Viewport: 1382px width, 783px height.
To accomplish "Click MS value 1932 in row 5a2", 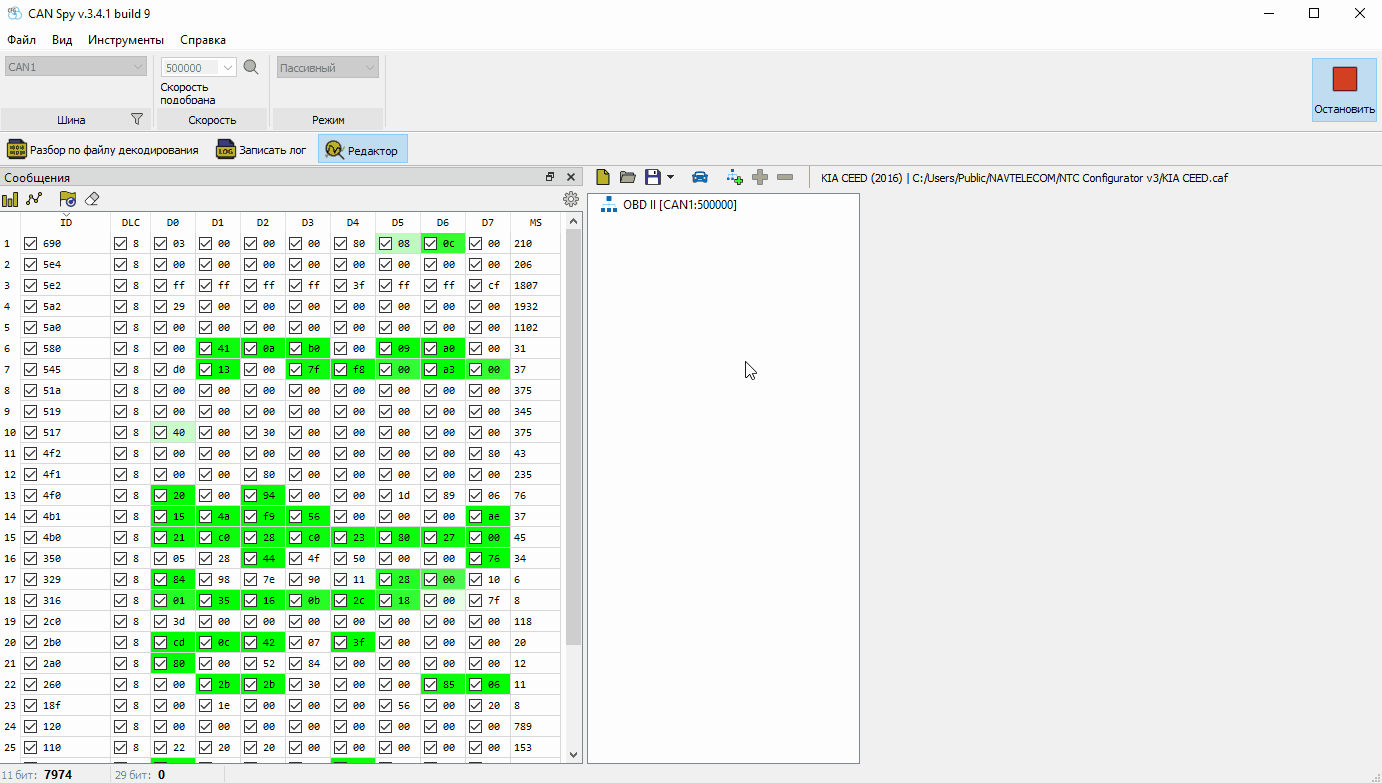I will pyautogui.click(x=526, y=306).
